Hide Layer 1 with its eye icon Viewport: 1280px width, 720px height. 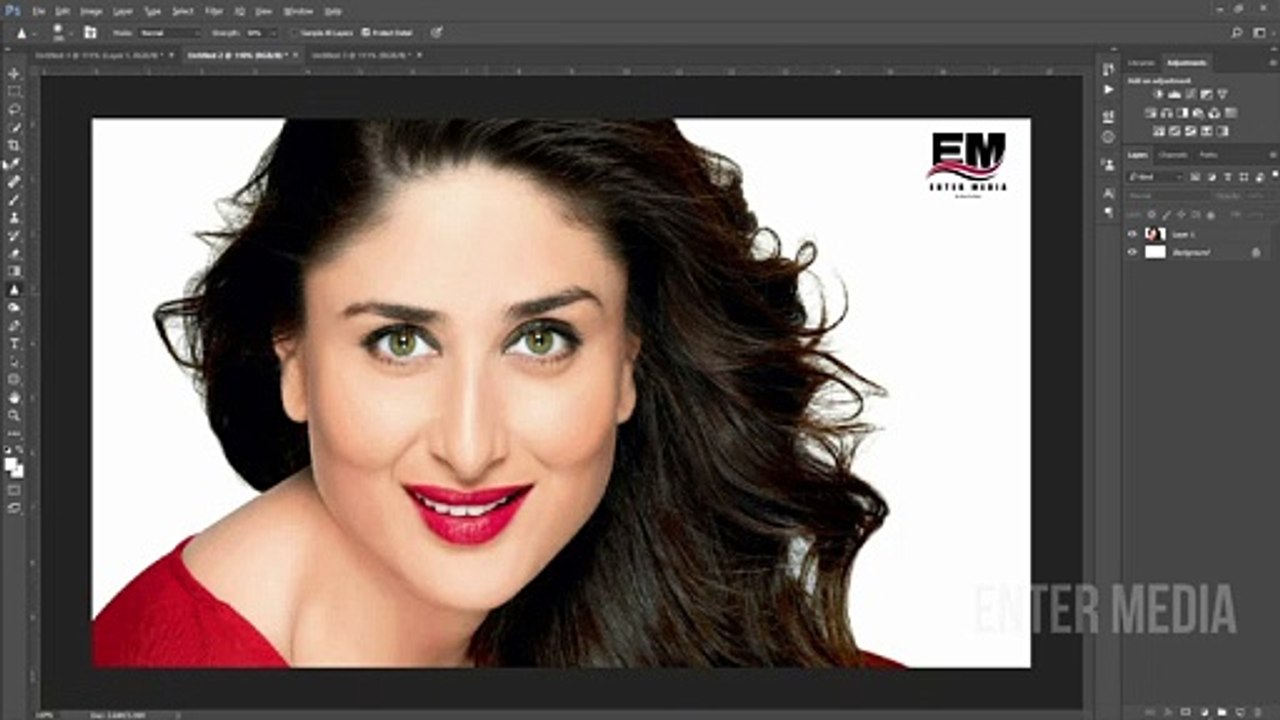pyautogui.click(x=1132, y=234)
